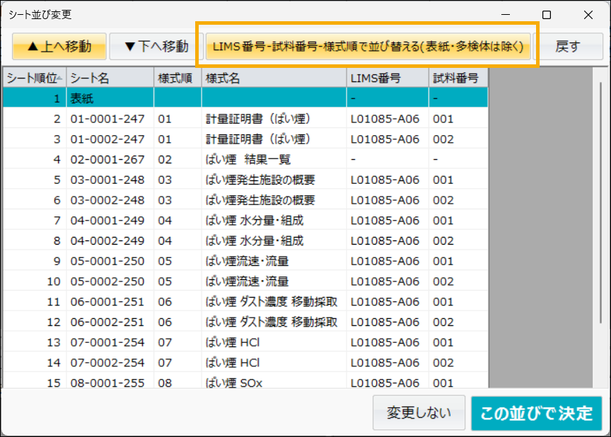Click the シート並び変更 window title
The image size is (611, 437).
coord(40,15)
